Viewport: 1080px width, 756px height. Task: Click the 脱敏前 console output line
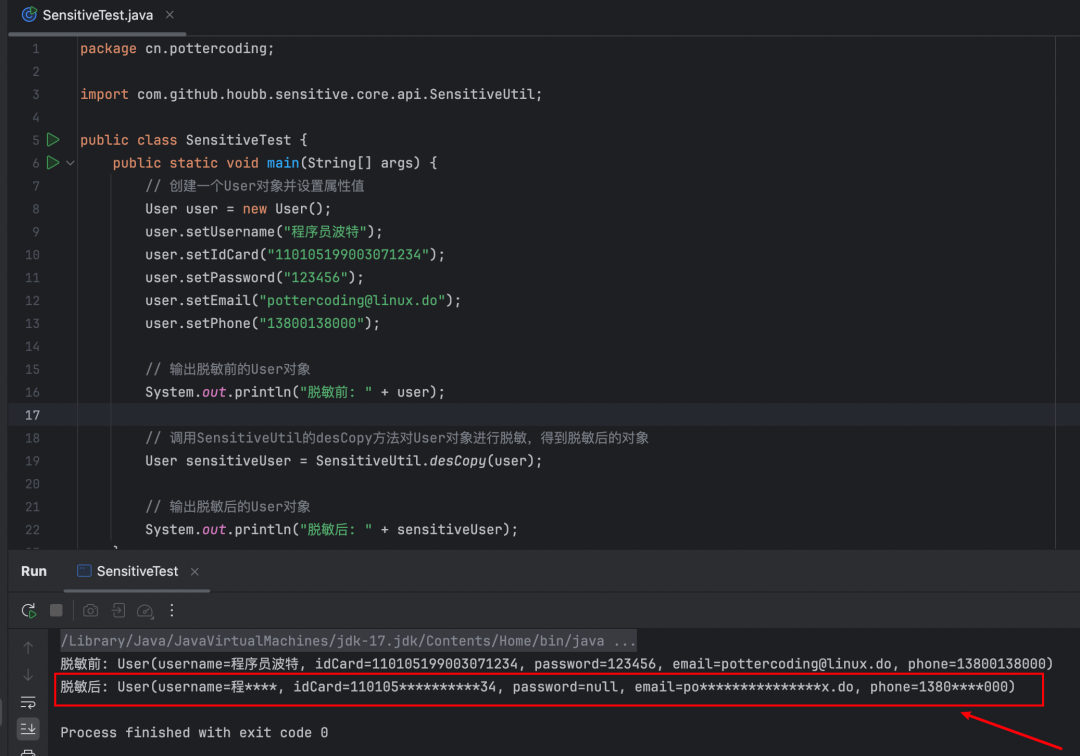[x=557, y=664]
